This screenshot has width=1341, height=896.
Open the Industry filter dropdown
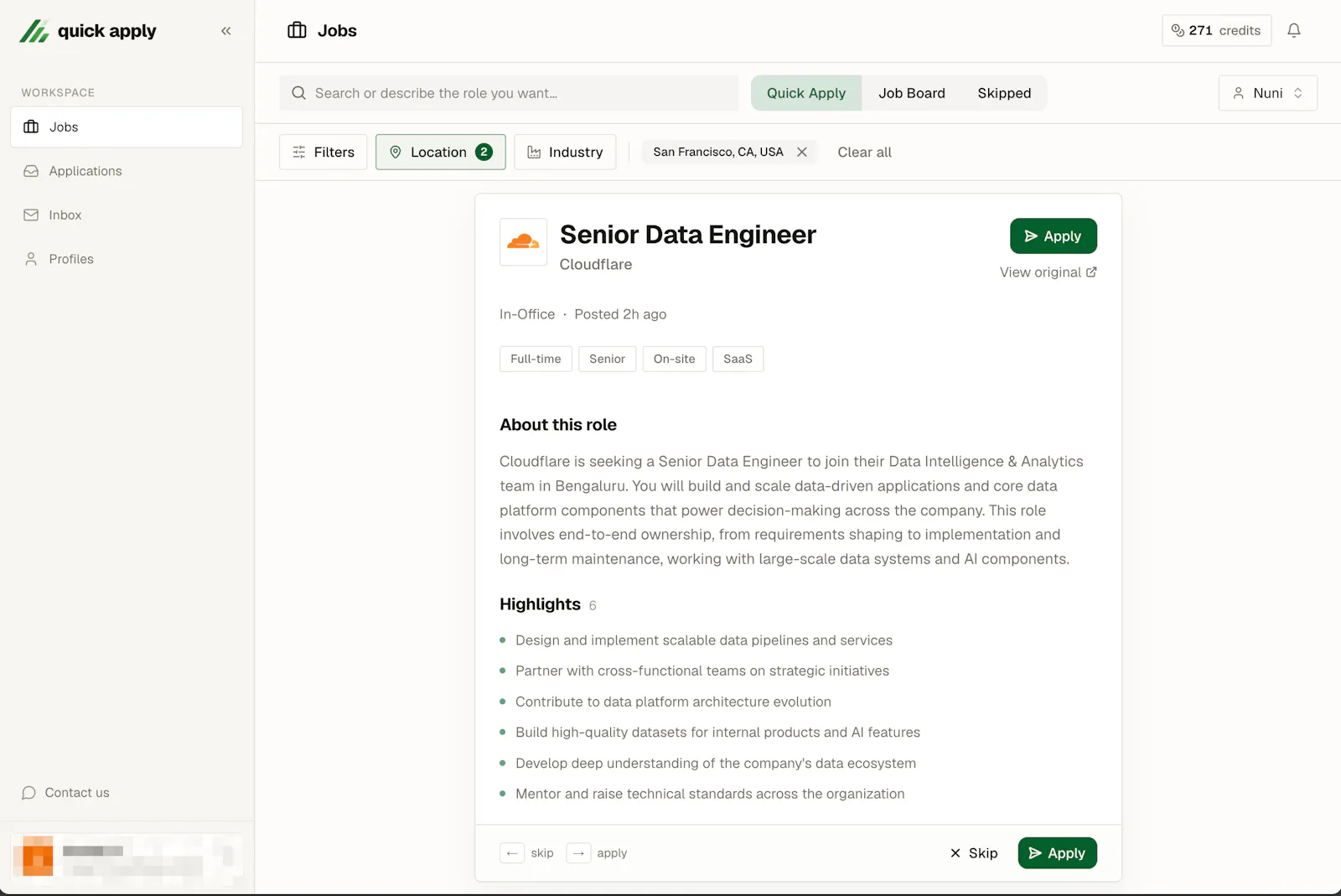click(565, 152)
